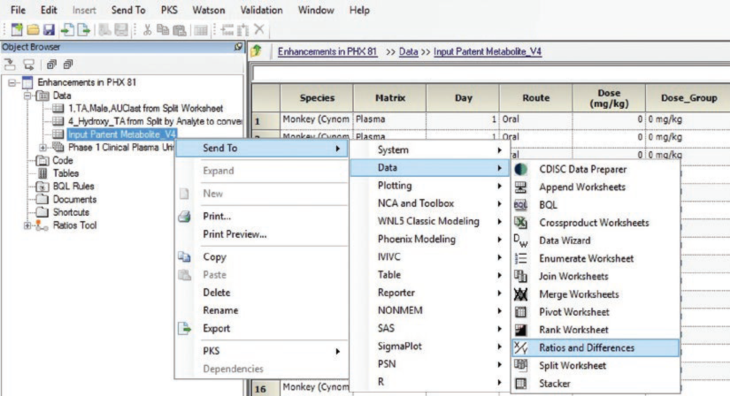Select the BQL Rules folder in tree
730x396 pixels.
(x=73, y=186)
